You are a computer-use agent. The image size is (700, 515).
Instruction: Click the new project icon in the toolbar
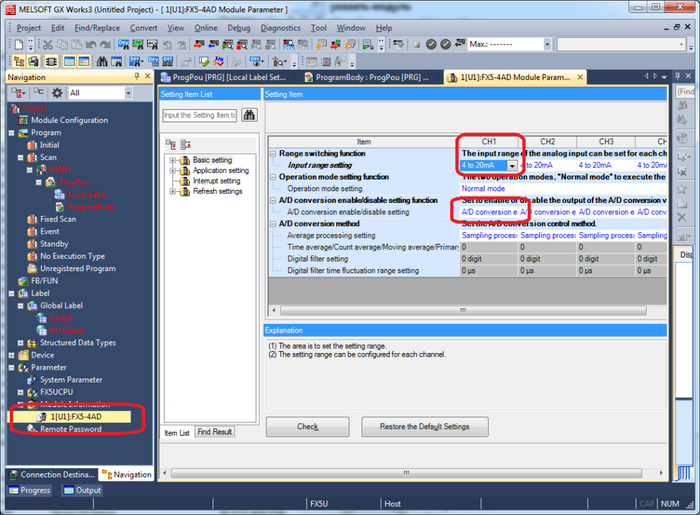click(x=21, y=44)
